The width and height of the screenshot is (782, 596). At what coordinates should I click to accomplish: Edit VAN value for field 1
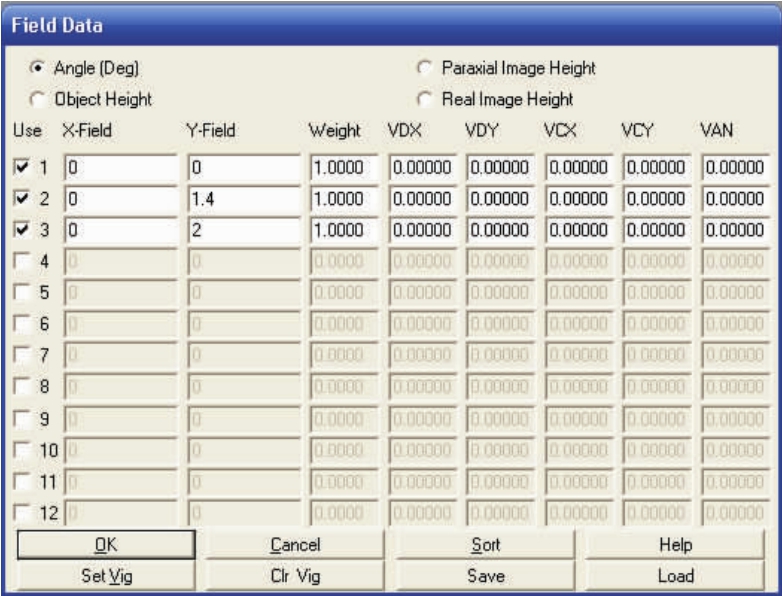point(736,167)
